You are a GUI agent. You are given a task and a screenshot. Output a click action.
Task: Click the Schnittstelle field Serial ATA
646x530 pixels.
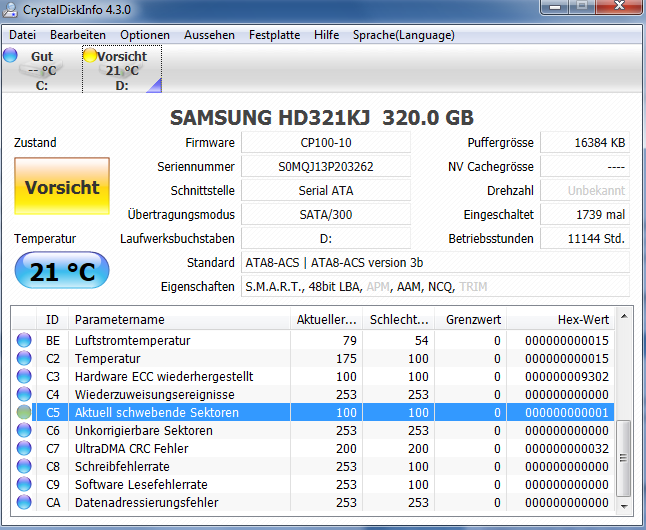325,190
